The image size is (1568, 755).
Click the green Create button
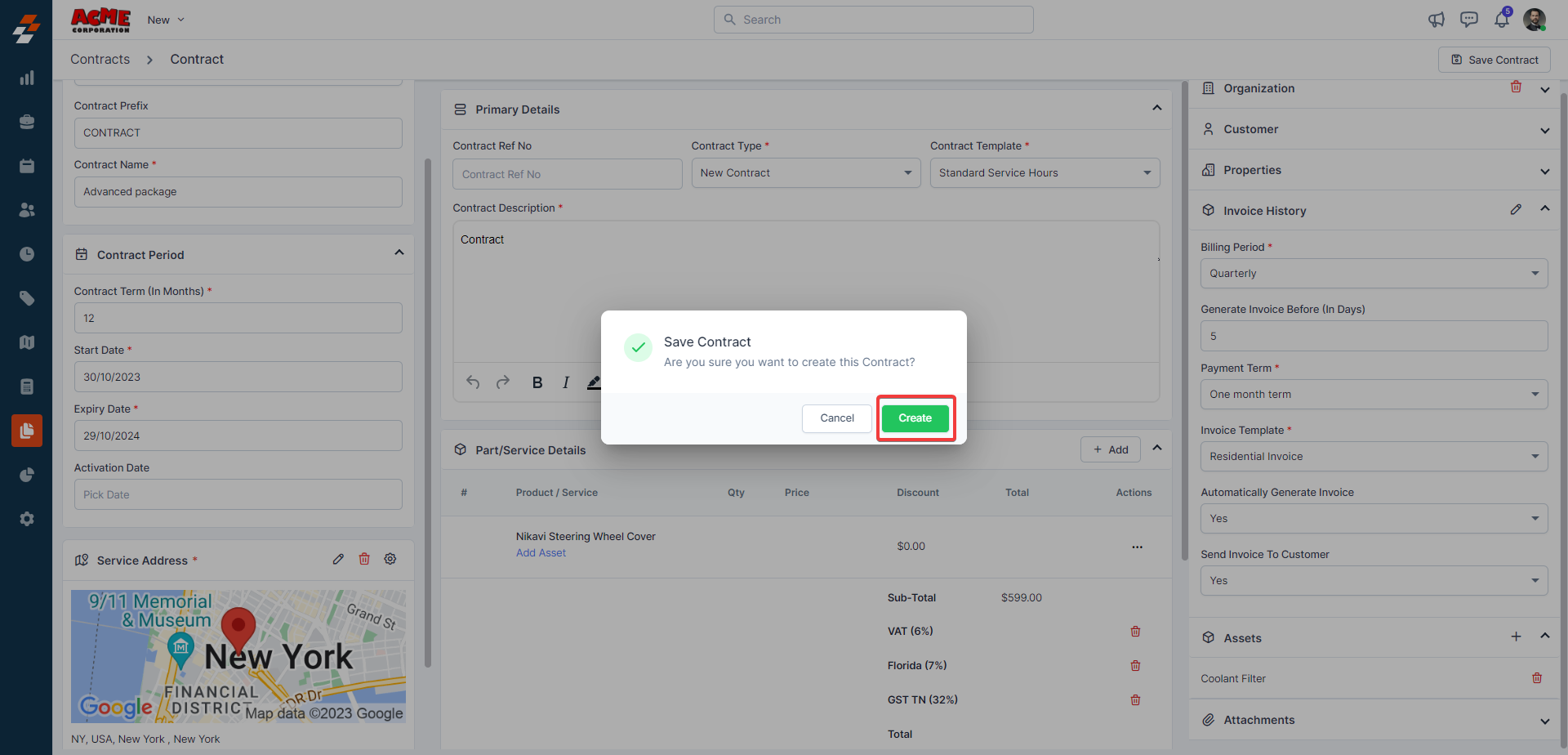point(915,418)
